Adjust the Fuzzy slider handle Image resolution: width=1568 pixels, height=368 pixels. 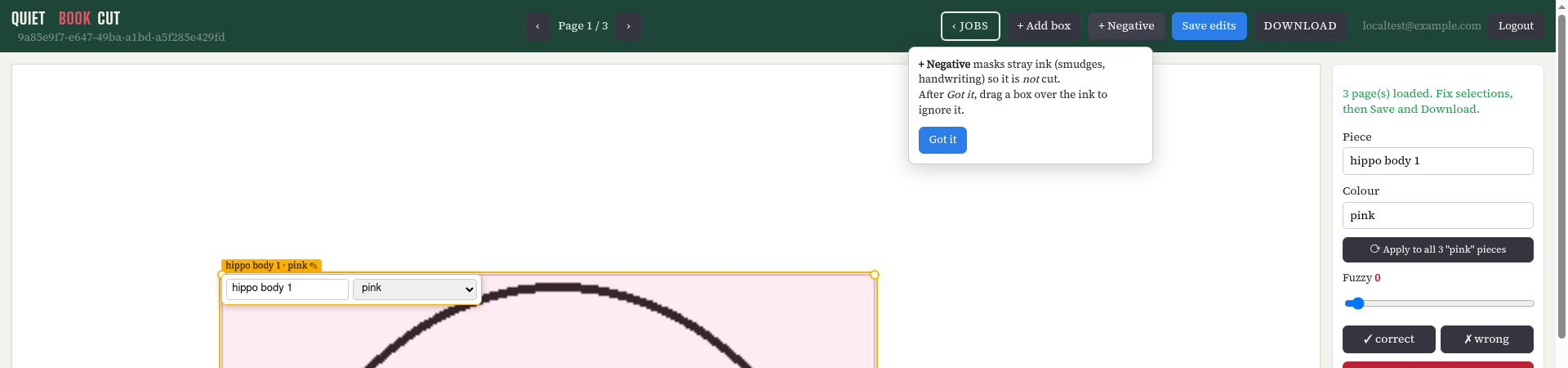pos(1357,303)
